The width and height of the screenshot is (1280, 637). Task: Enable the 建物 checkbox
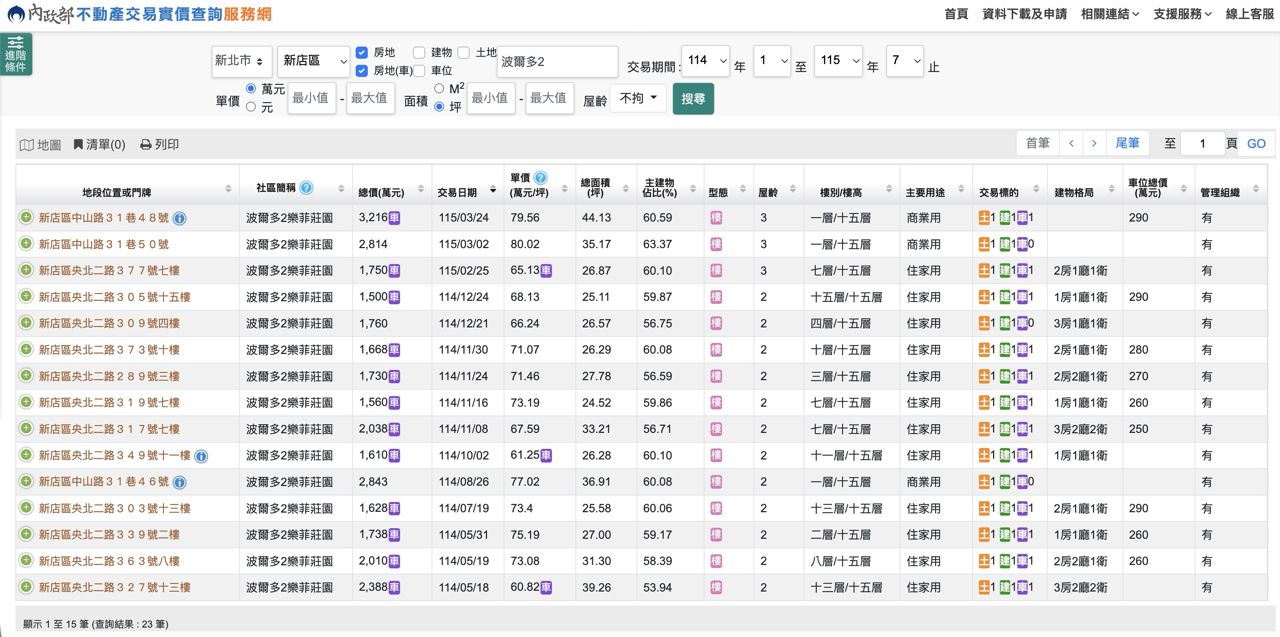click(x=419, y=52)
